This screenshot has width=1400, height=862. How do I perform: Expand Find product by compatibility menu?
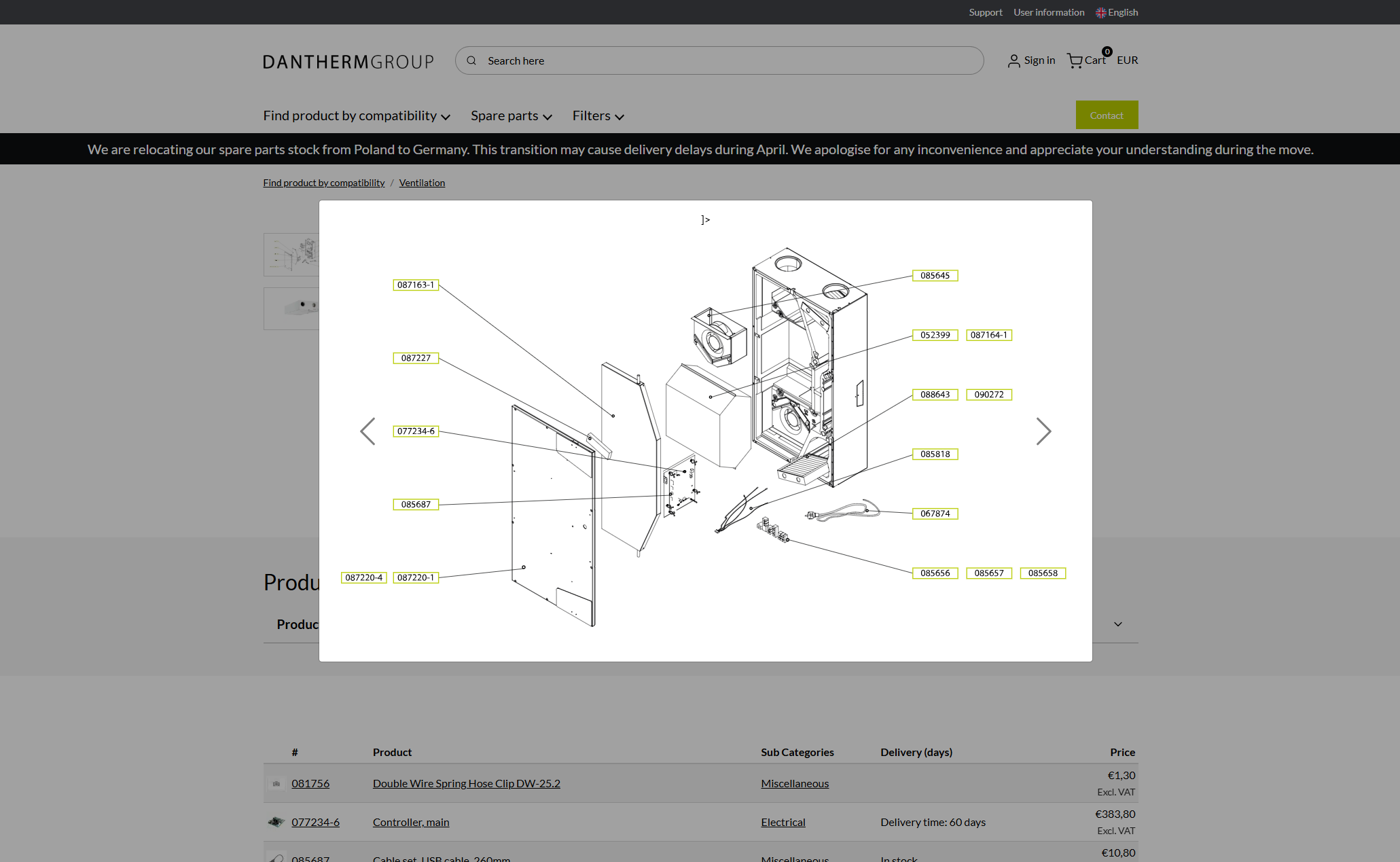click(x=357, y=116)
